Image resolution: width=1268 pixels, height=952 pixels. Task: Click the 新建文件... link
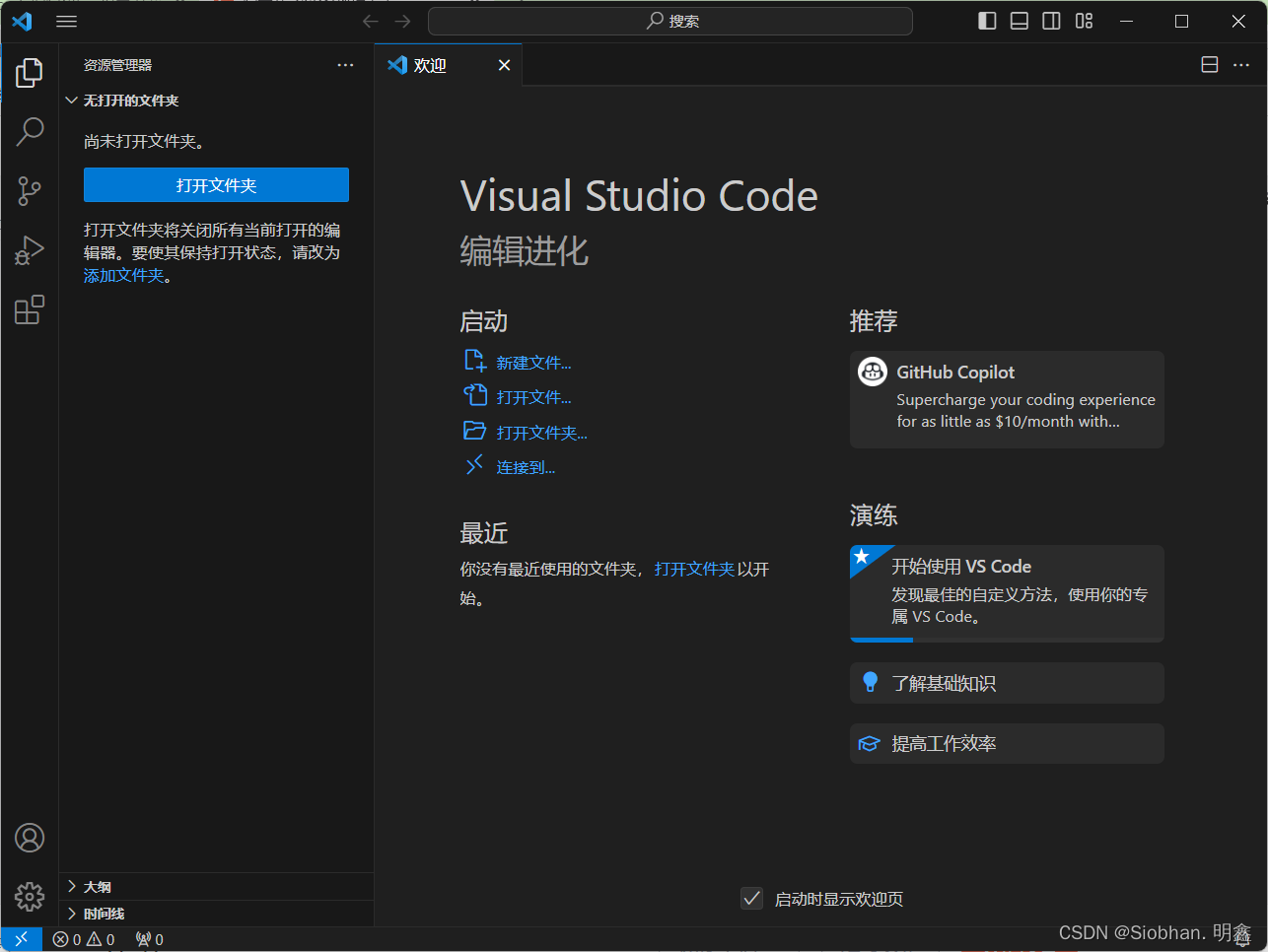pyautogui.click(x=533, y=363)
